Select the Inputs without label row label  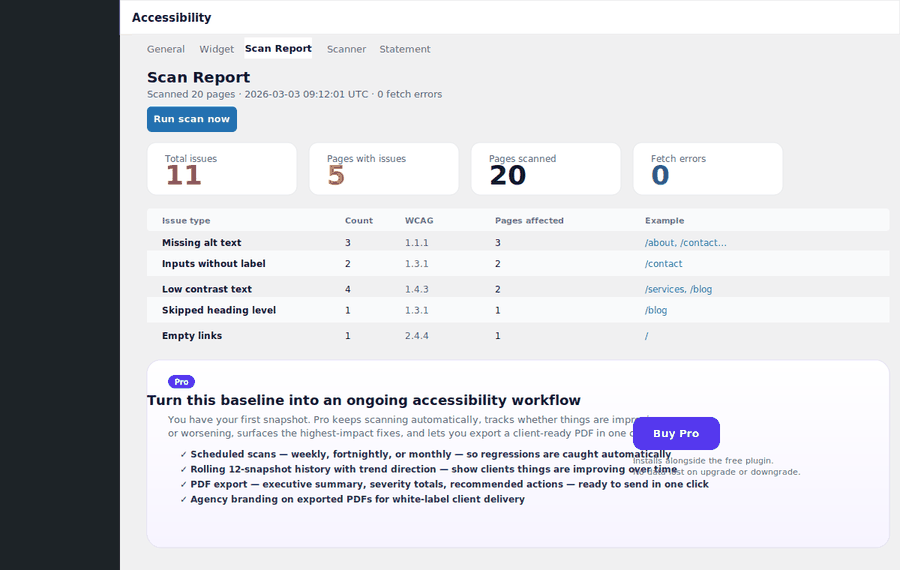[x=214, y=264]
